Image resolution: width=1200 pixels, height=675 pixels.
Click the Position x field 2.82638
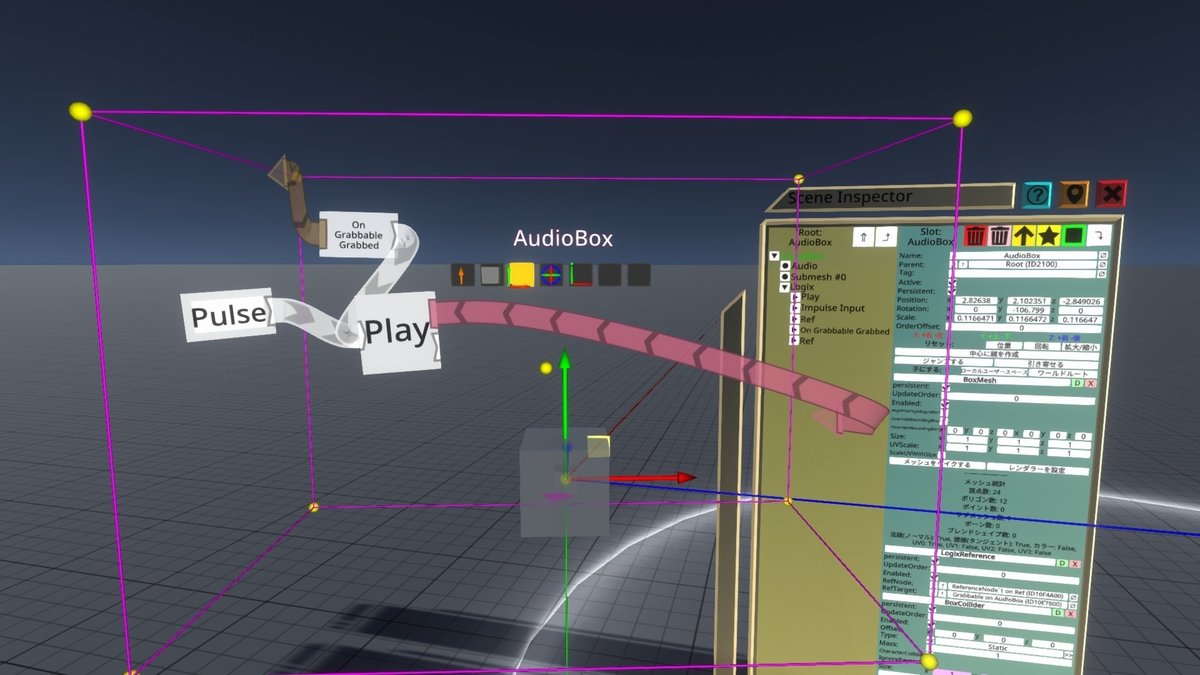coord(976,300)
